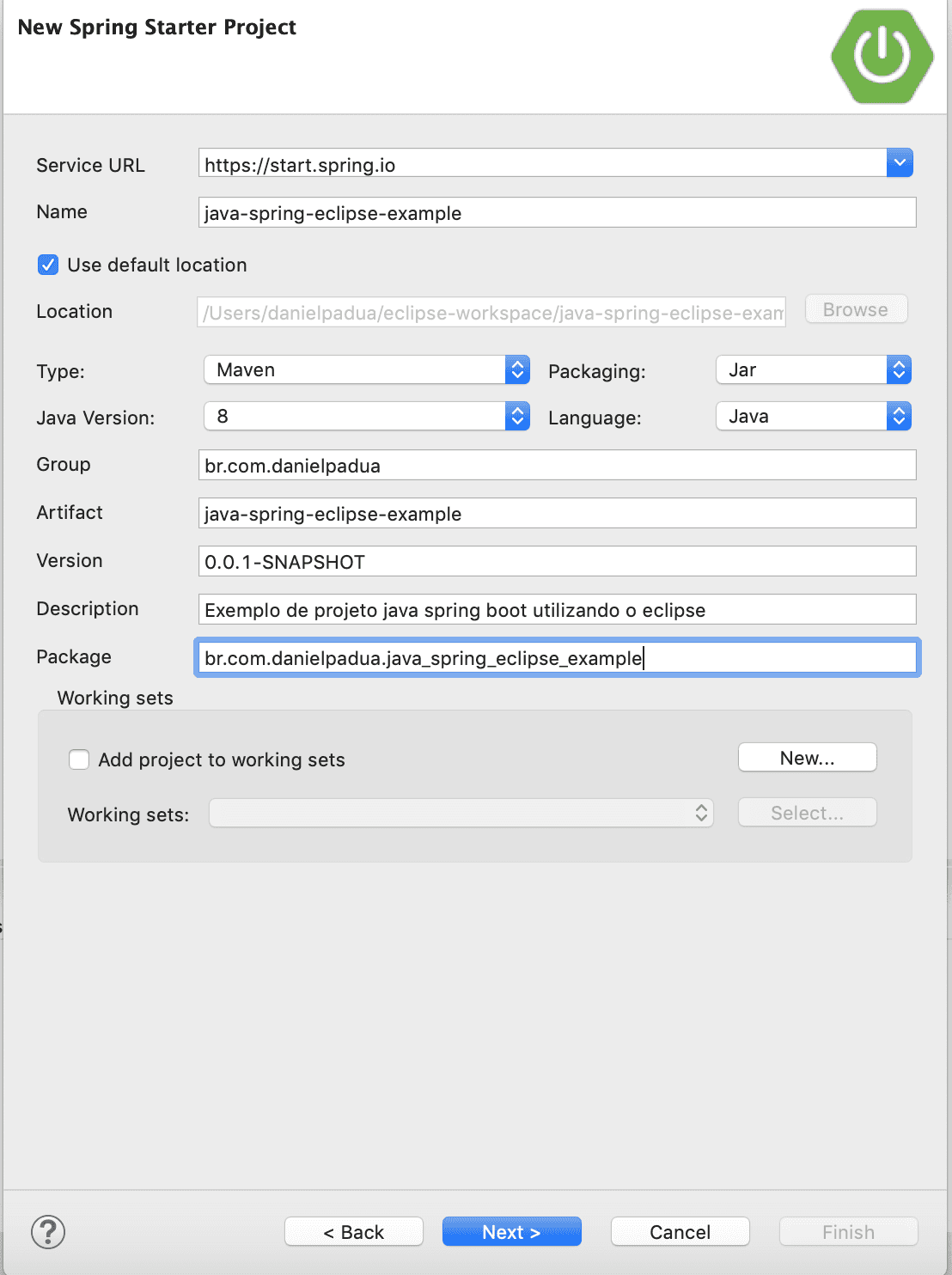This screenshot has width=952, height=1275.
Task: Click the Packaging stepper arrows
Action: tap(898, 369)
